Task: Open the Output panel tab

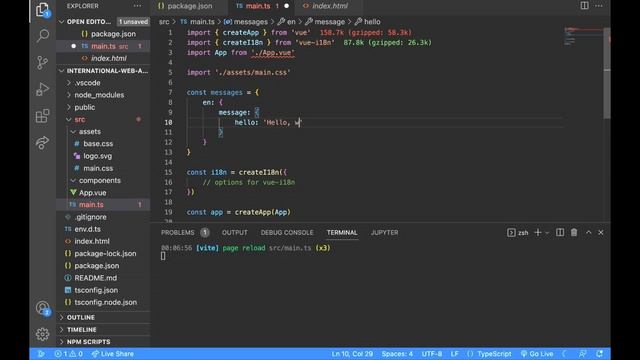Action: pyautogui.click(x=235, y=233)
